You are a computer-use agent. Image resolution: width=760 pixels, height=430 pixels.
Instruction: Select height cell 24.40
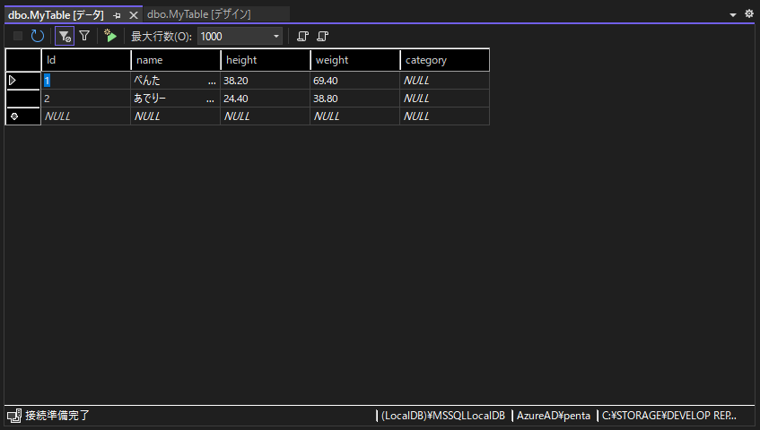265,98
